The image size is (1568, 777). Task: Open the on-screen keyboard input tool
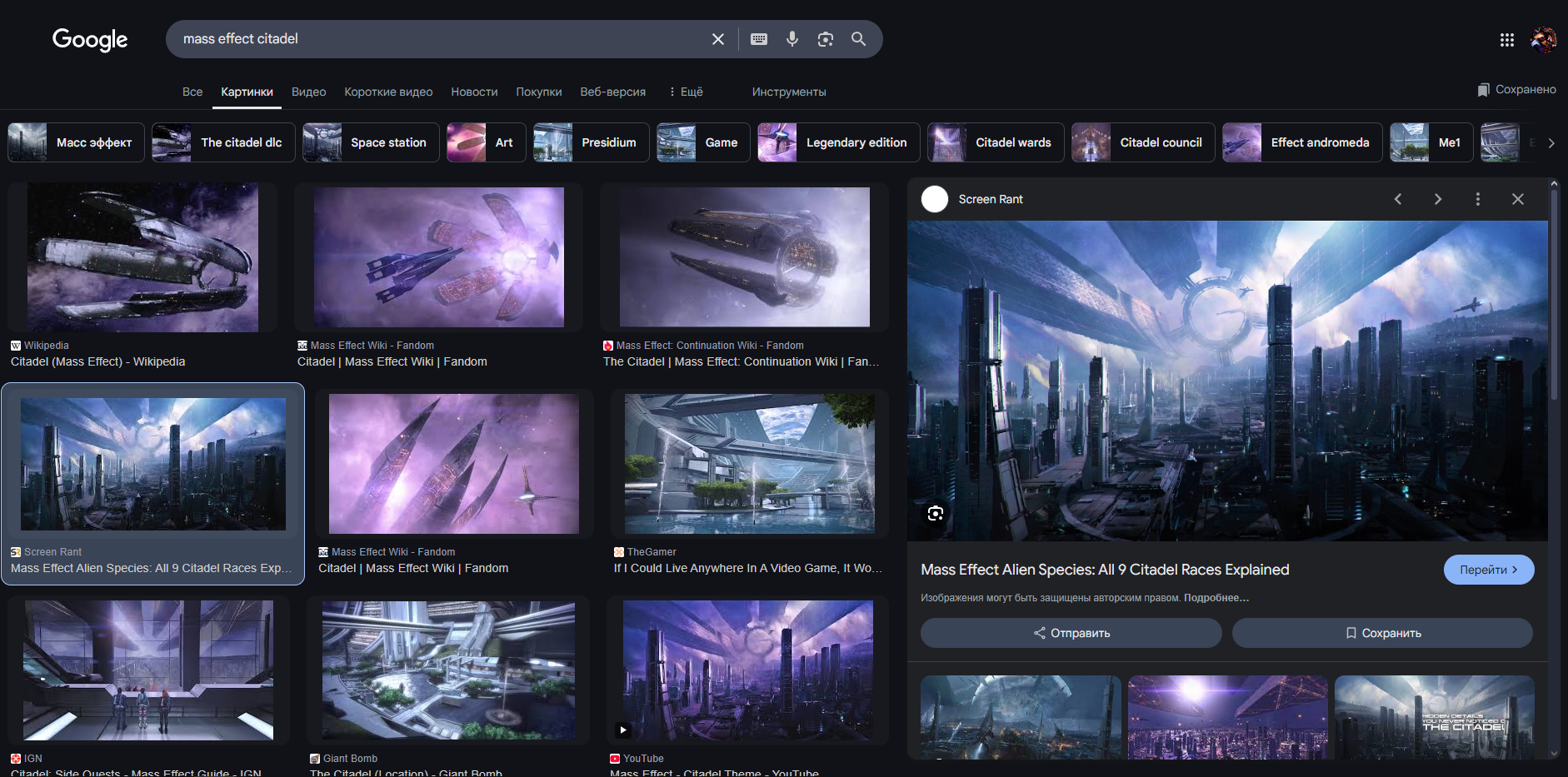point(759,39)
